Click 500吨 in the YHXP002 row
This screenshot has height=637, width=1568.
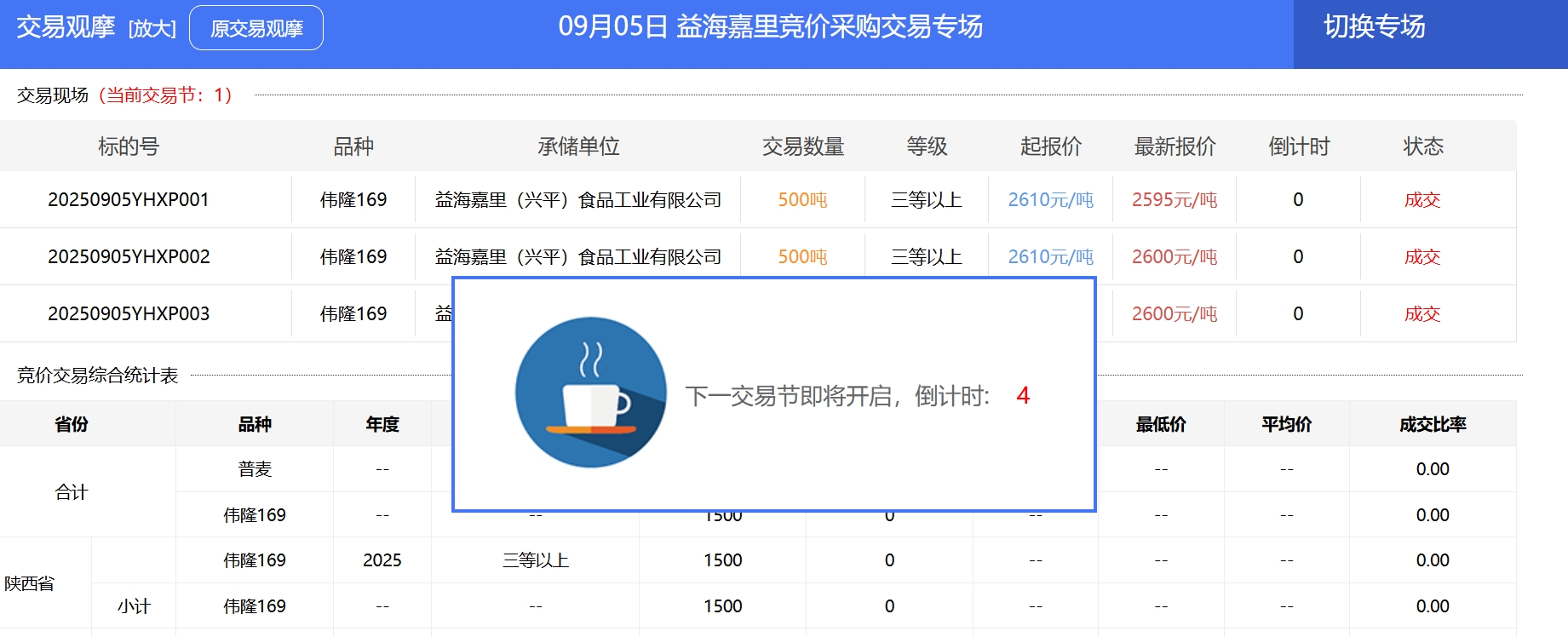pos(802,256)
